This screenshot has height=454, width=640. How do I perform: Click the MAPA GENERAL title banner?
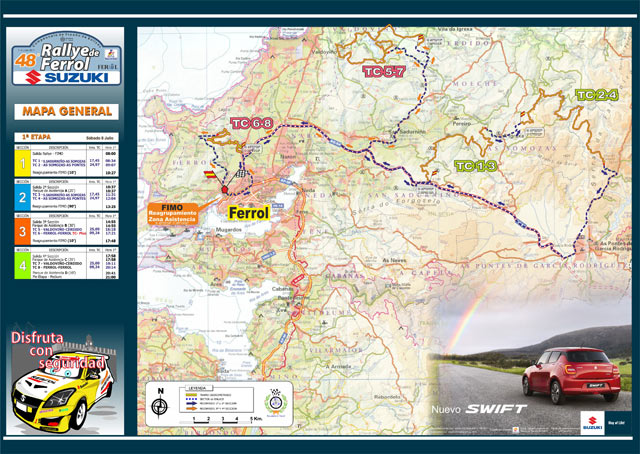67,111
